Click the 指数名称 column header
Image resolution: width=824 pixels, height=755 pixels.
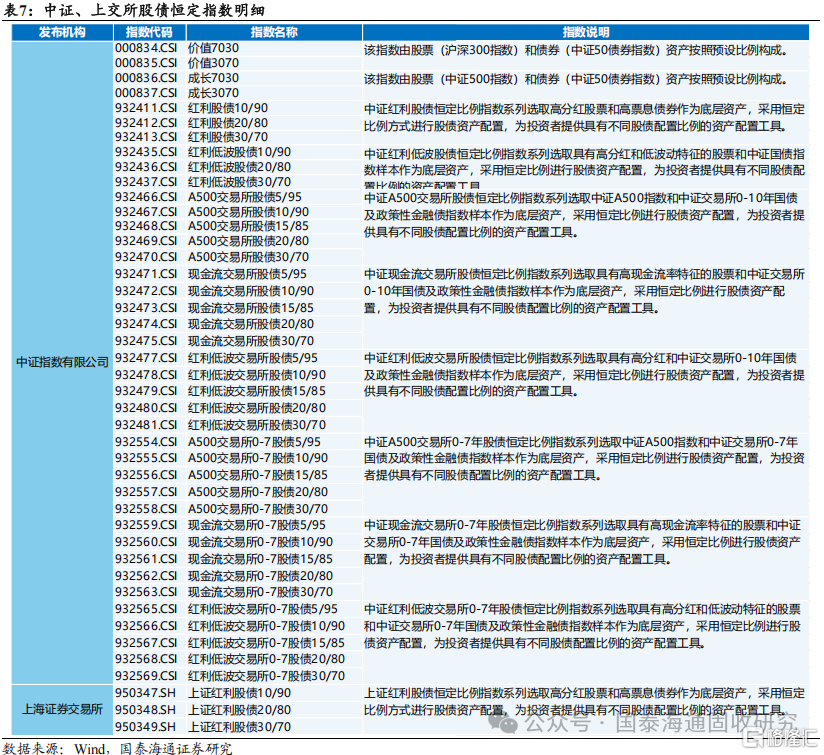(x=274, y=32)
